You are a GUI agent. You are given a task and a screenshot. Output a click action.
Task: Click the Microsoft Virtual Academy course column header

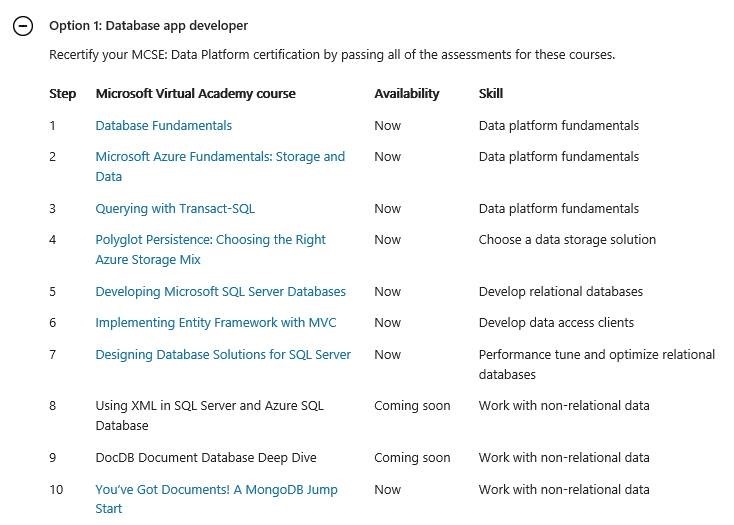coord(196,94)
